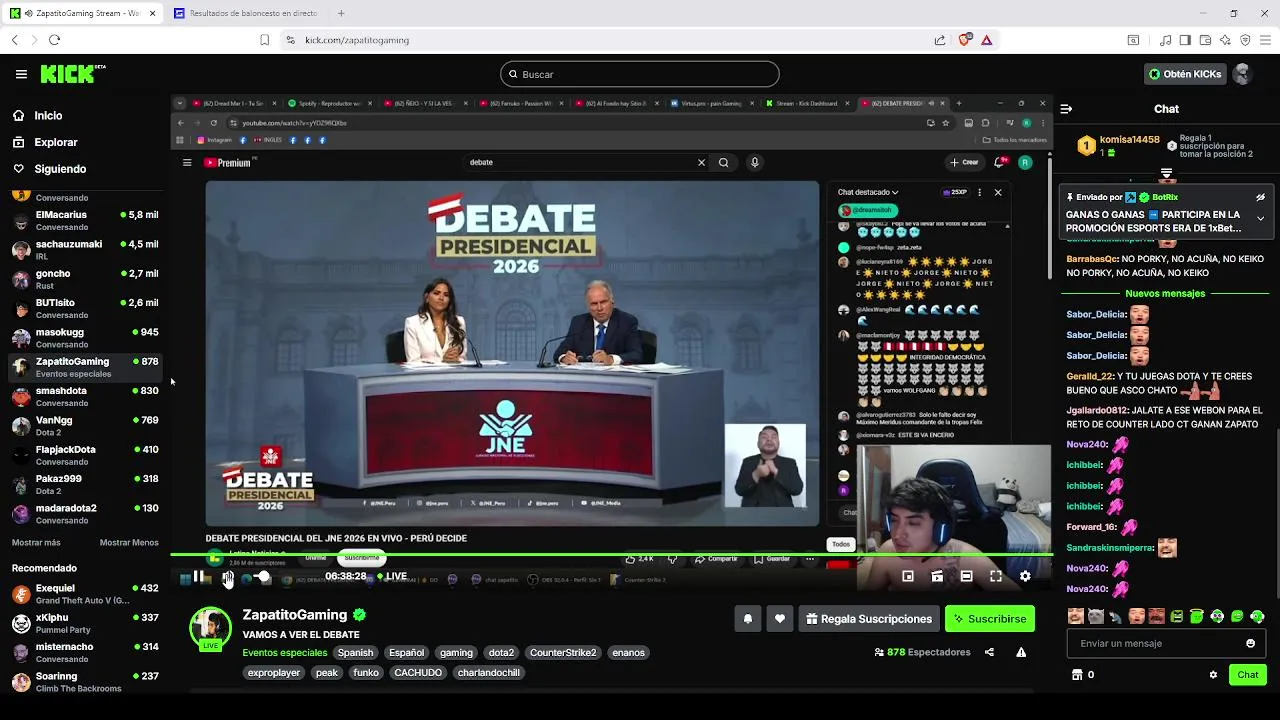Follow channel with heart button
The image size is (1280, 720).
780,619
